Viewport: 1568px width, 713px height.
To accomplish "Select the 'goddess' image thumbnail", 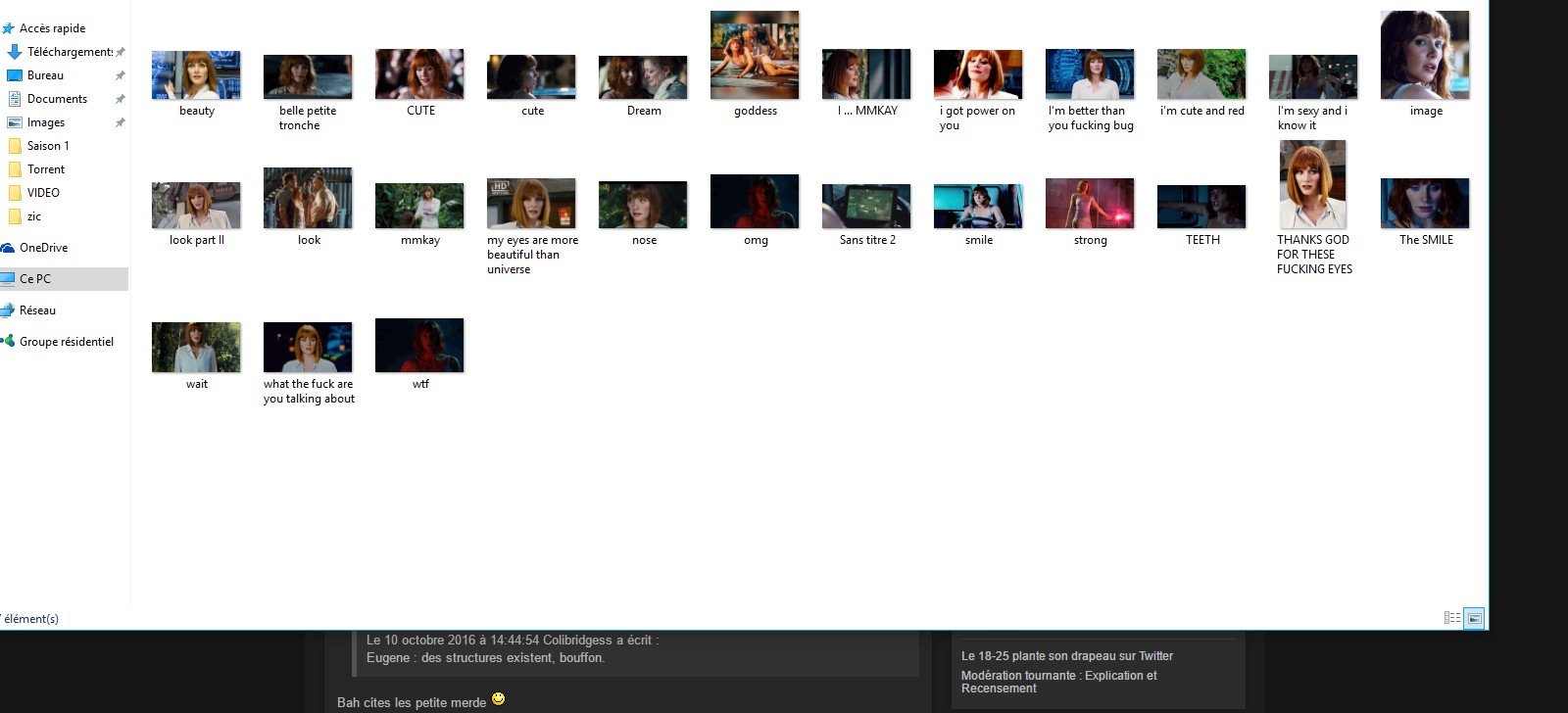I will (755, 56).
